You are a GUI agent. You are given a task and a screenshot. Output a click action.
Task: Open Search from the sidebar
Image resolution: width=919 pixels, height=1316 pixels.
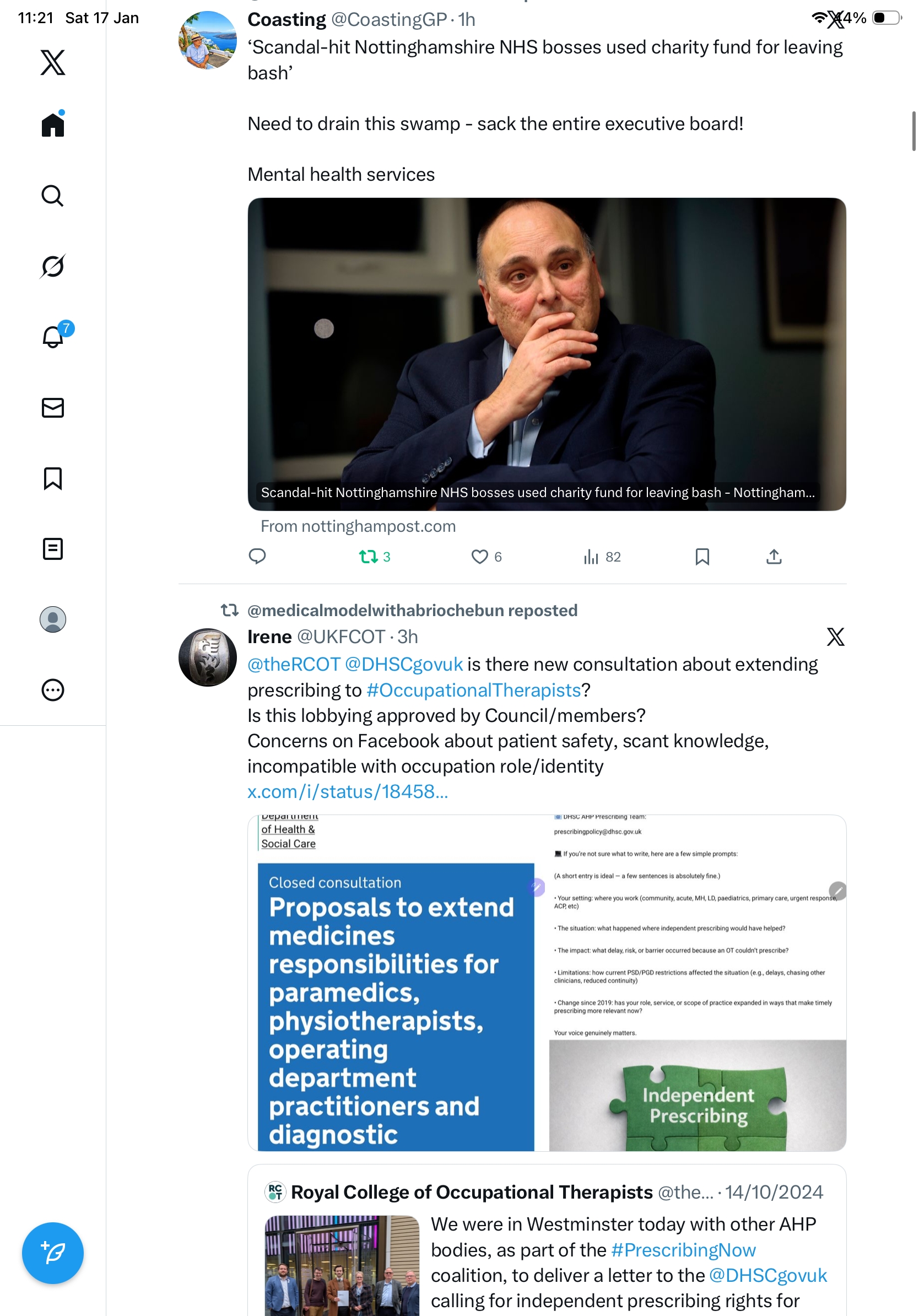53,196
